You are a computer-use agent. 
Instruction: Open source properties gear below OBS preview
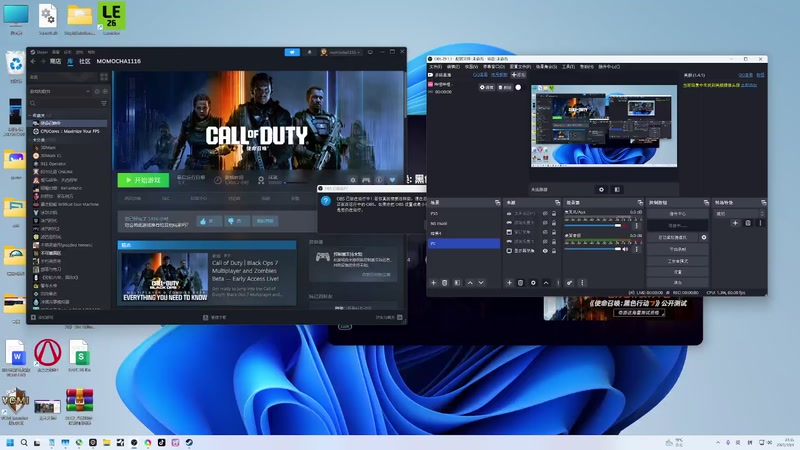601,189
